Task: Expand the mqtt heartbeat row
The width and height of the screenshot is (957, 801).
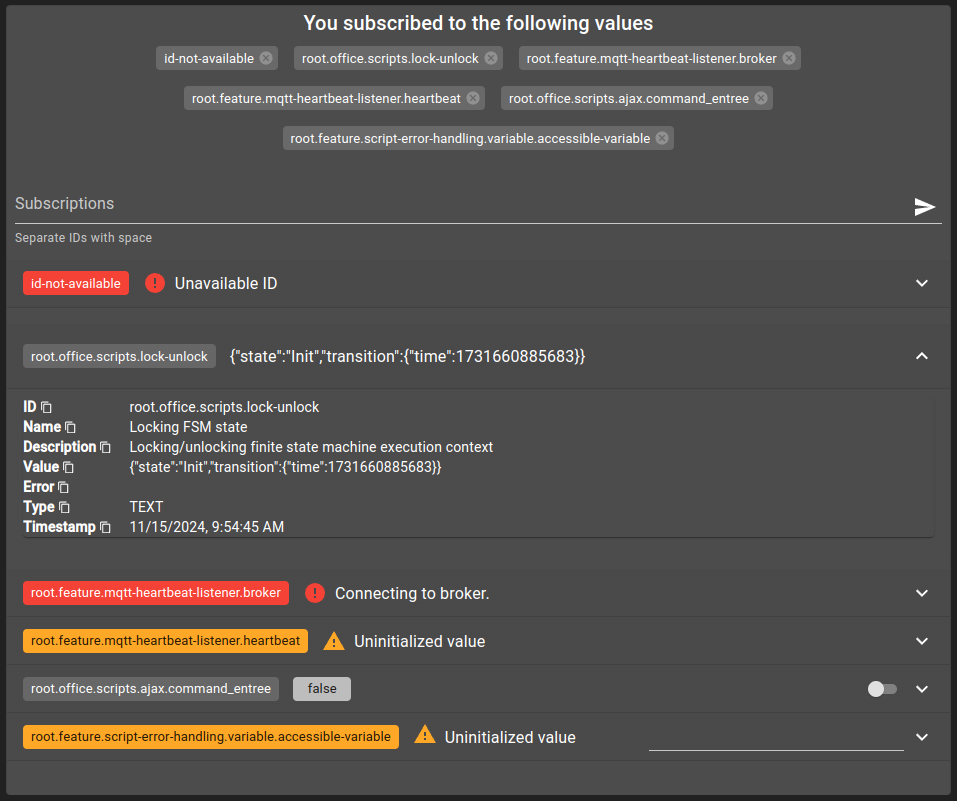Action: [x=922, y=641]
